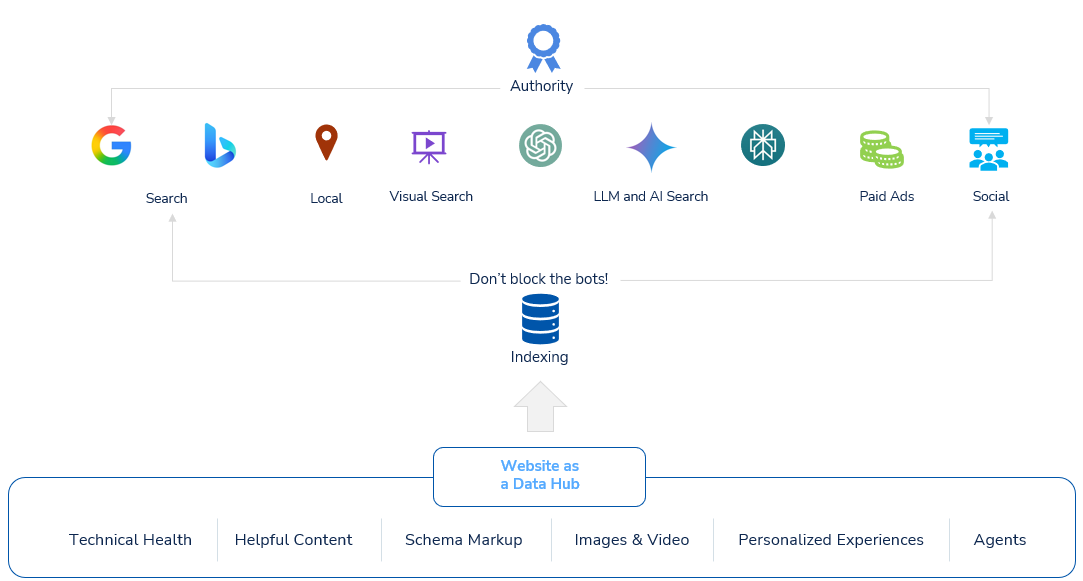Click the Perplexity logo icon
The image size is (1083, 581).
coord(763,145)
